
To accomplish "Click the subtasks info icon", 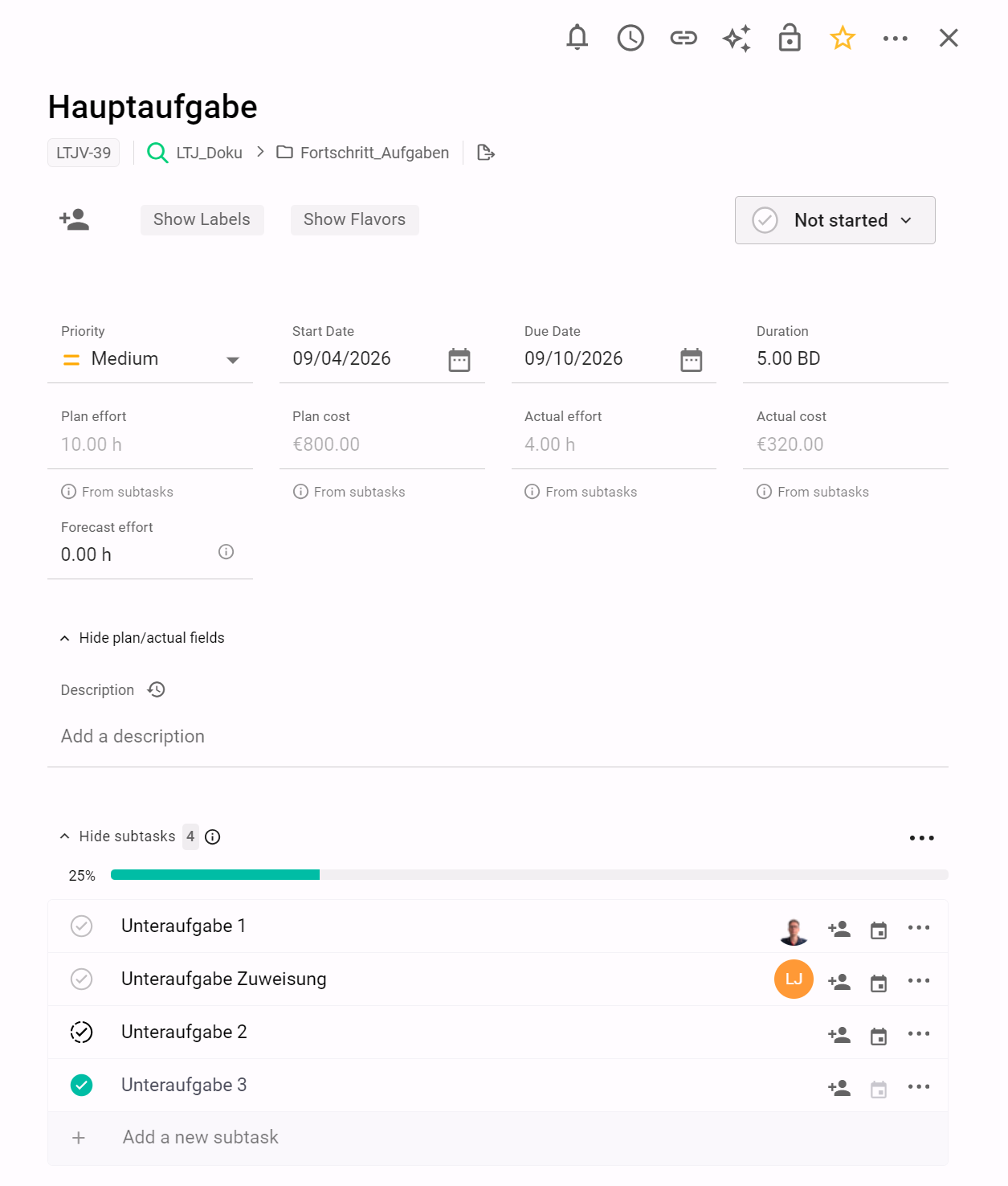I will 213,837.
